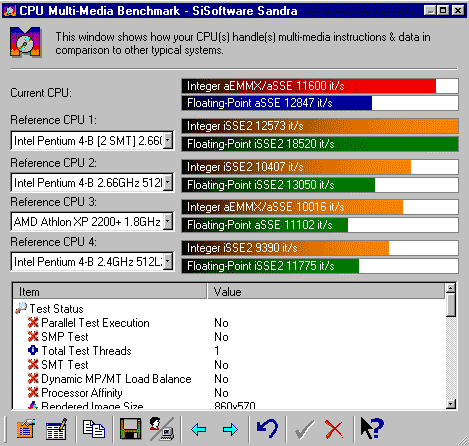This screenshot has width=469, height=446.
Task: Open the Reference CPU 4 dropdown
Action: [x=168, y=261]
